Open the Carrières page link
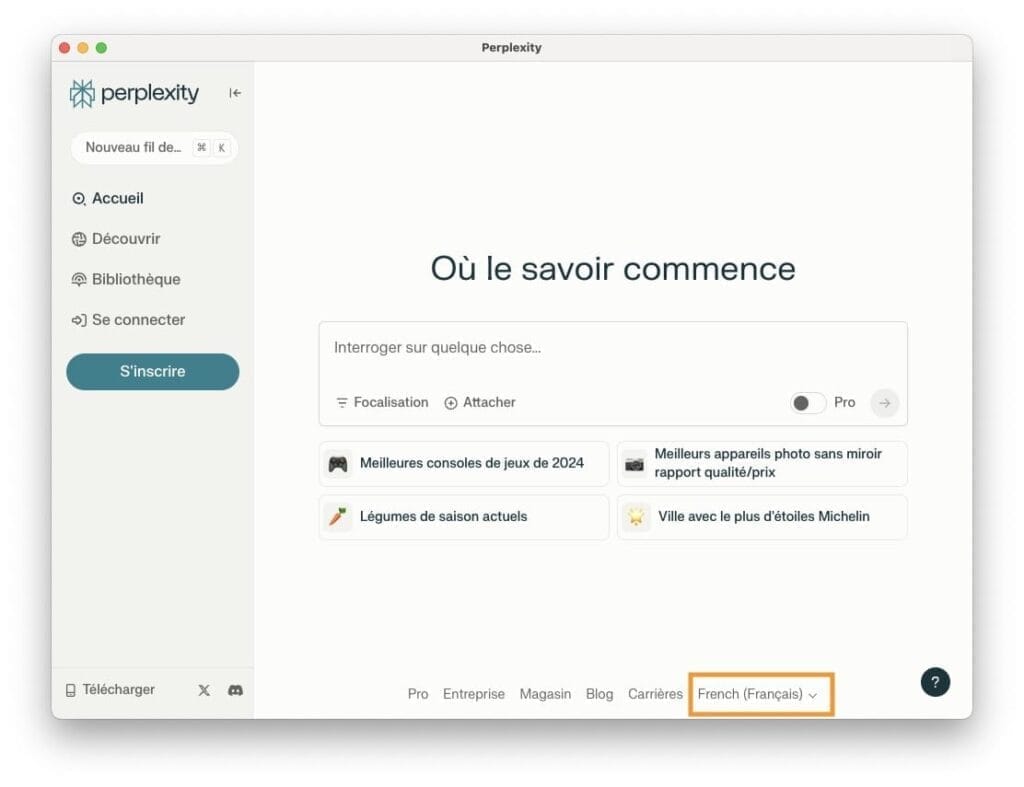This screenshot has width=1024, height=787. tap(655, 693)
